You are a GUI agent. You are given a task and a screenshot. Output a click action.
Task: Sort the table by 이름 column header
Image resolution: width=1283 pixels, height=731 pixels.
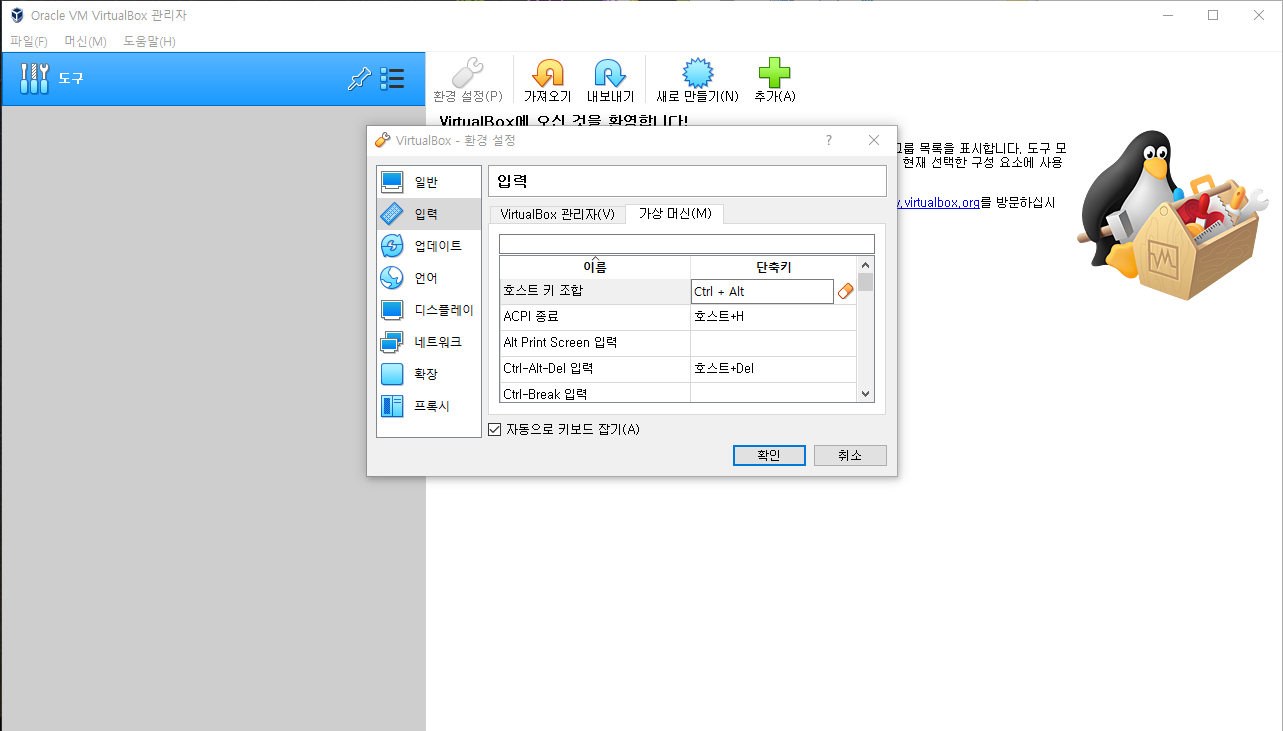(595, 267)
